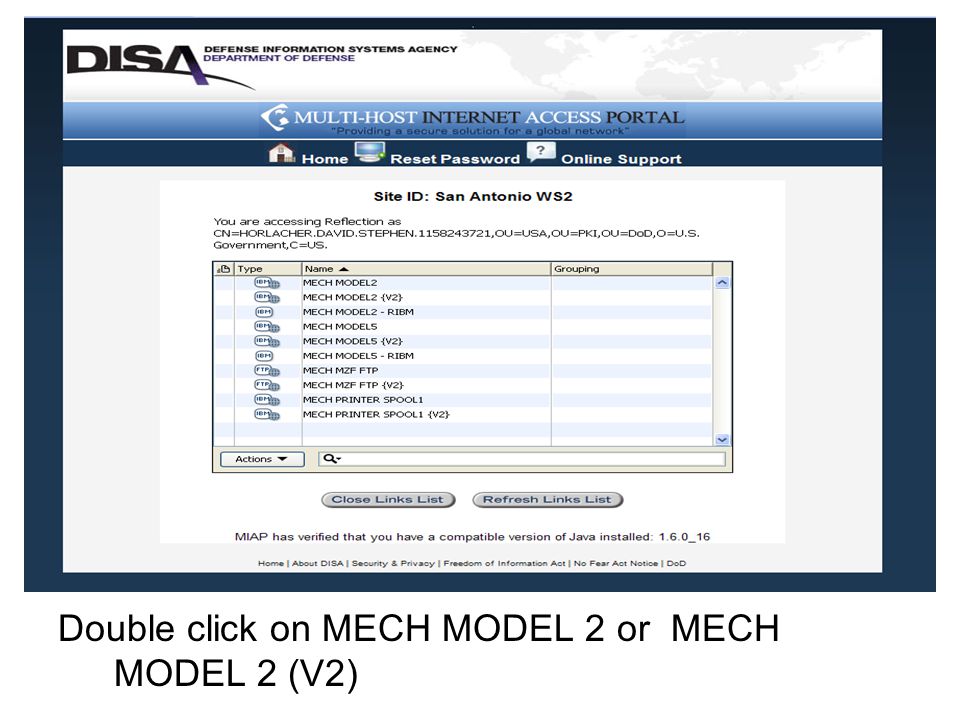Click the Reset Password monitor icon
960x720 pixels.
(x=370, y=152)
